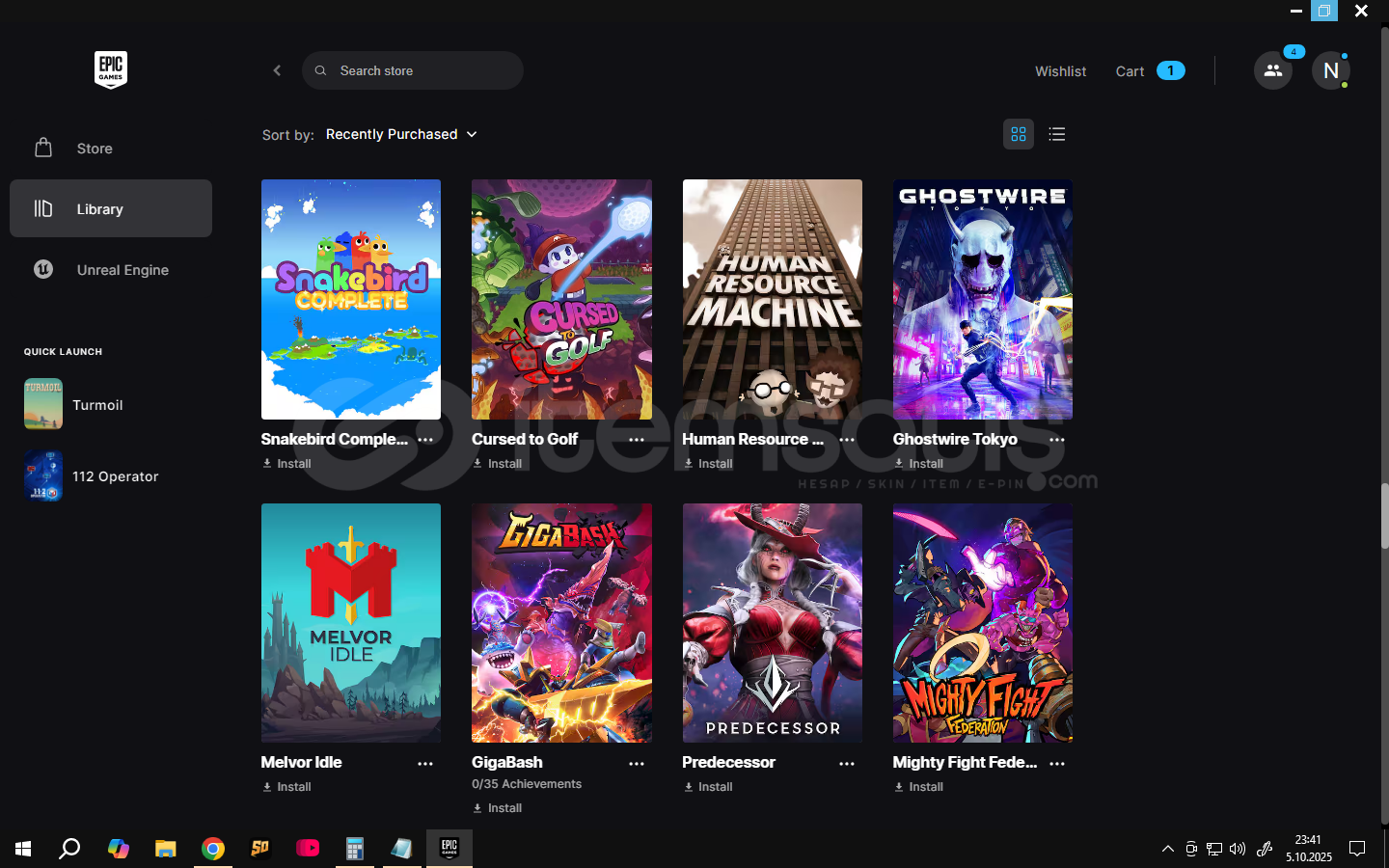Switch to grid view
This screenshot has height=868, width=1389.
1019,134
